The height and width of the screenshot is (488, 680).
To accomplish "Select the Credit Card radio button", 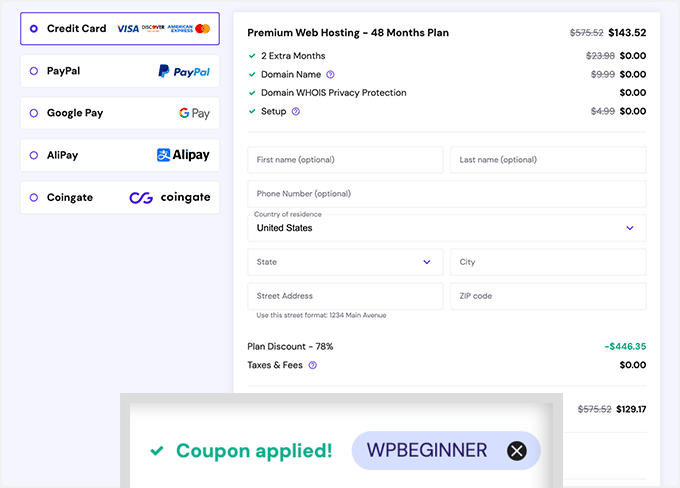I will tap(34, 29).
